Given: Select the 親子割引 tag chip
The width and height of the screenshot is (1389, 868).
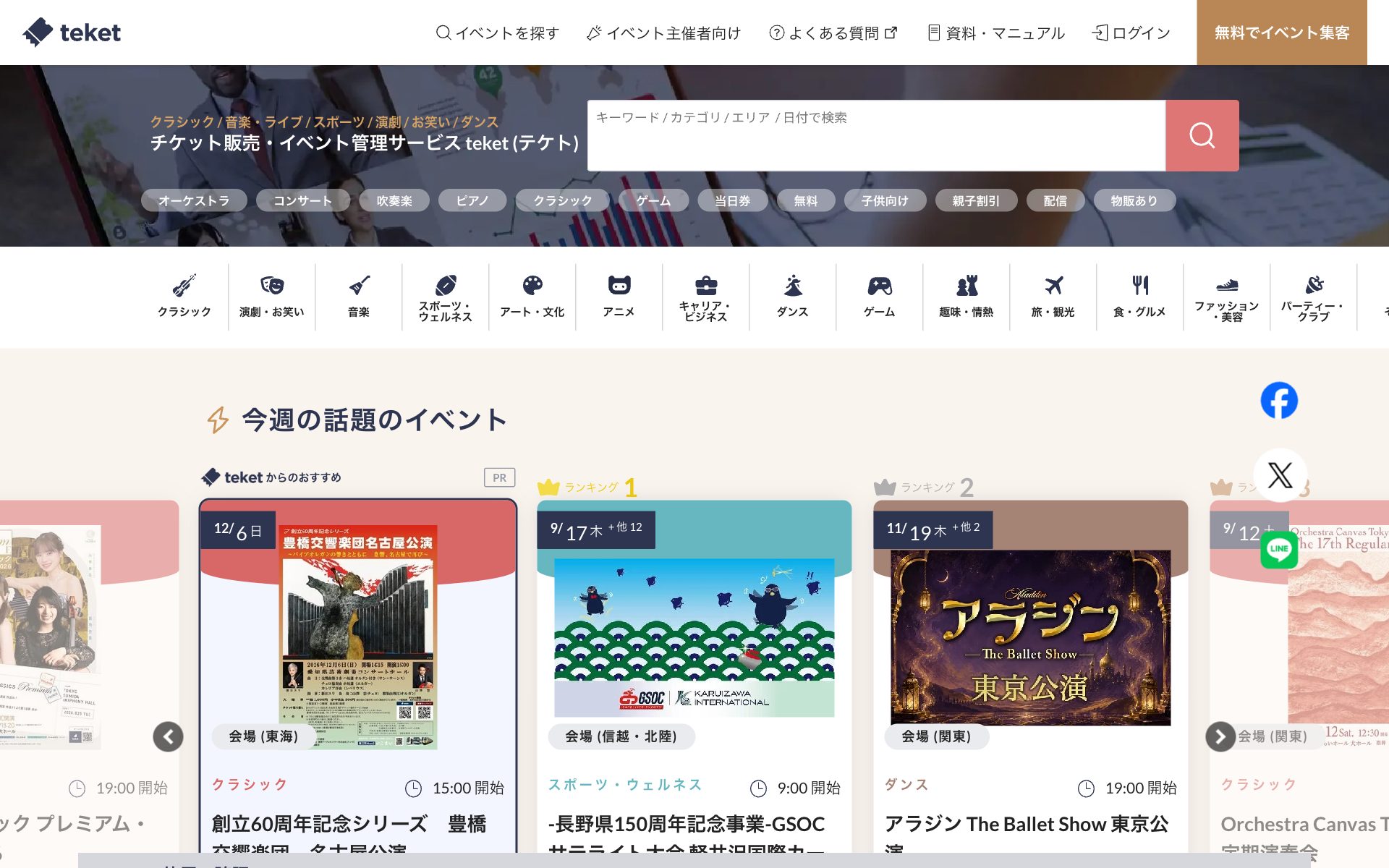Looking at the screenshot, I should coord(976,200).
